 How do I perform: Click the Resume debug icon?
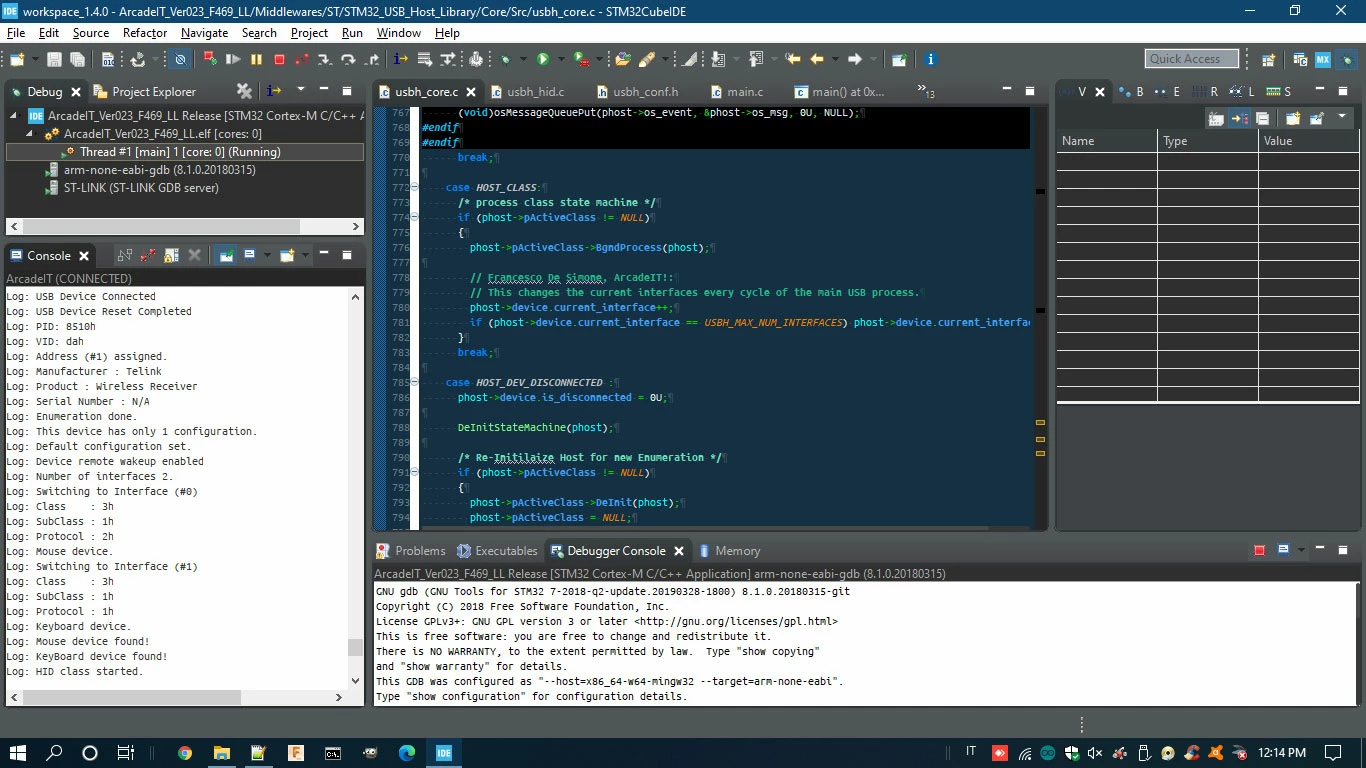(x=233, y=60)
